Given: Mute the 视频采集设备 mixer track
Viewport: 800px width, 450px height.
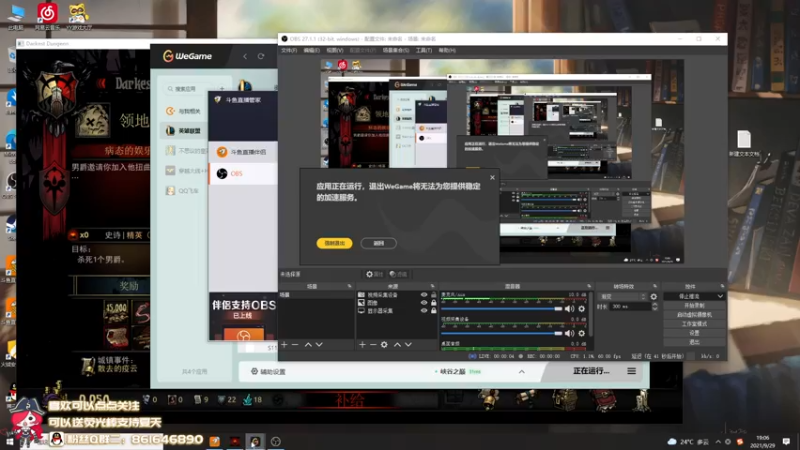Looking at the screenshot, I should [x=569, y=333].
